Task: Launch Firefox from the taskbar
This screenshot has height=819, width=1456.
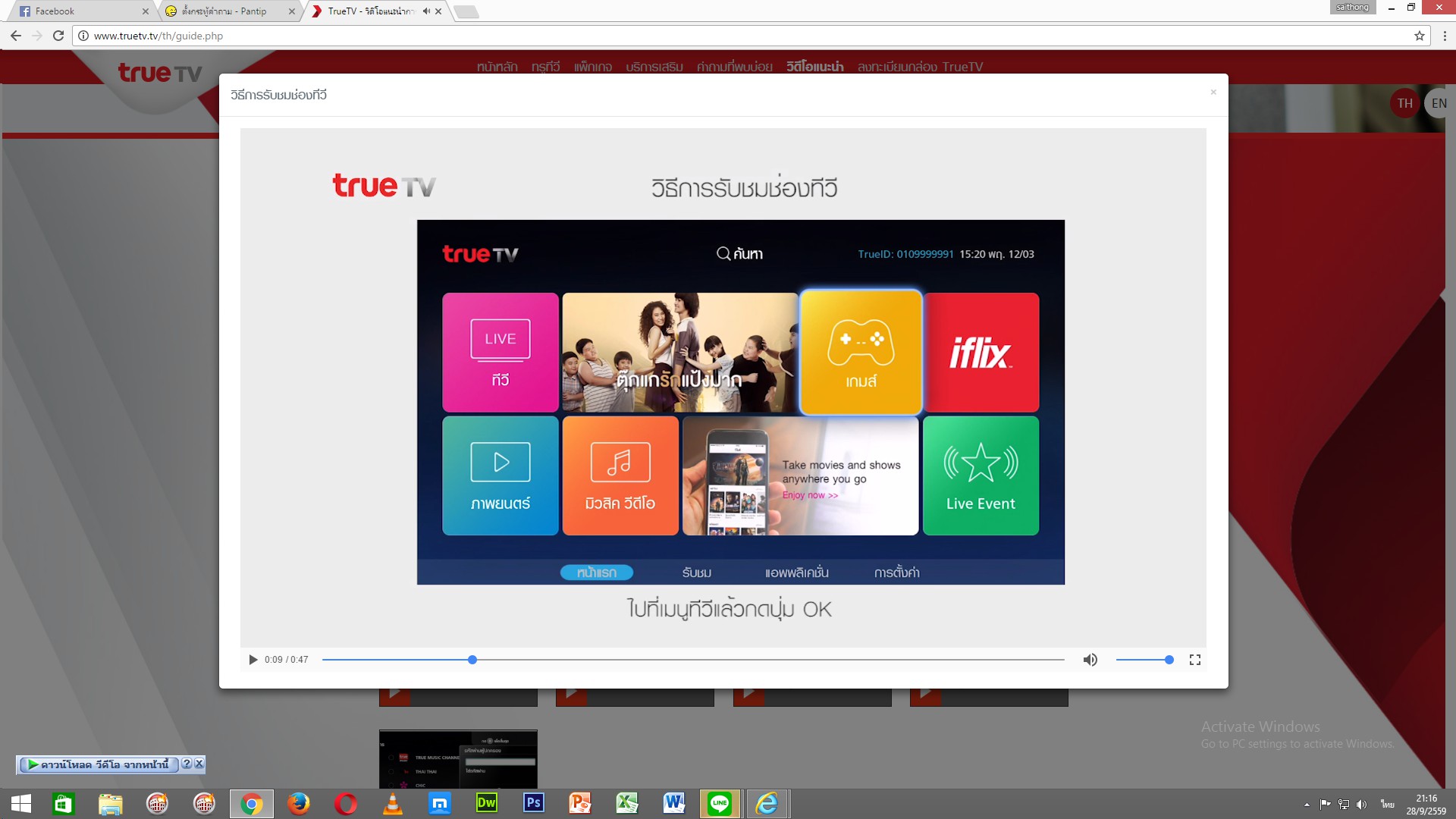Action: click(x=298, y=804)
